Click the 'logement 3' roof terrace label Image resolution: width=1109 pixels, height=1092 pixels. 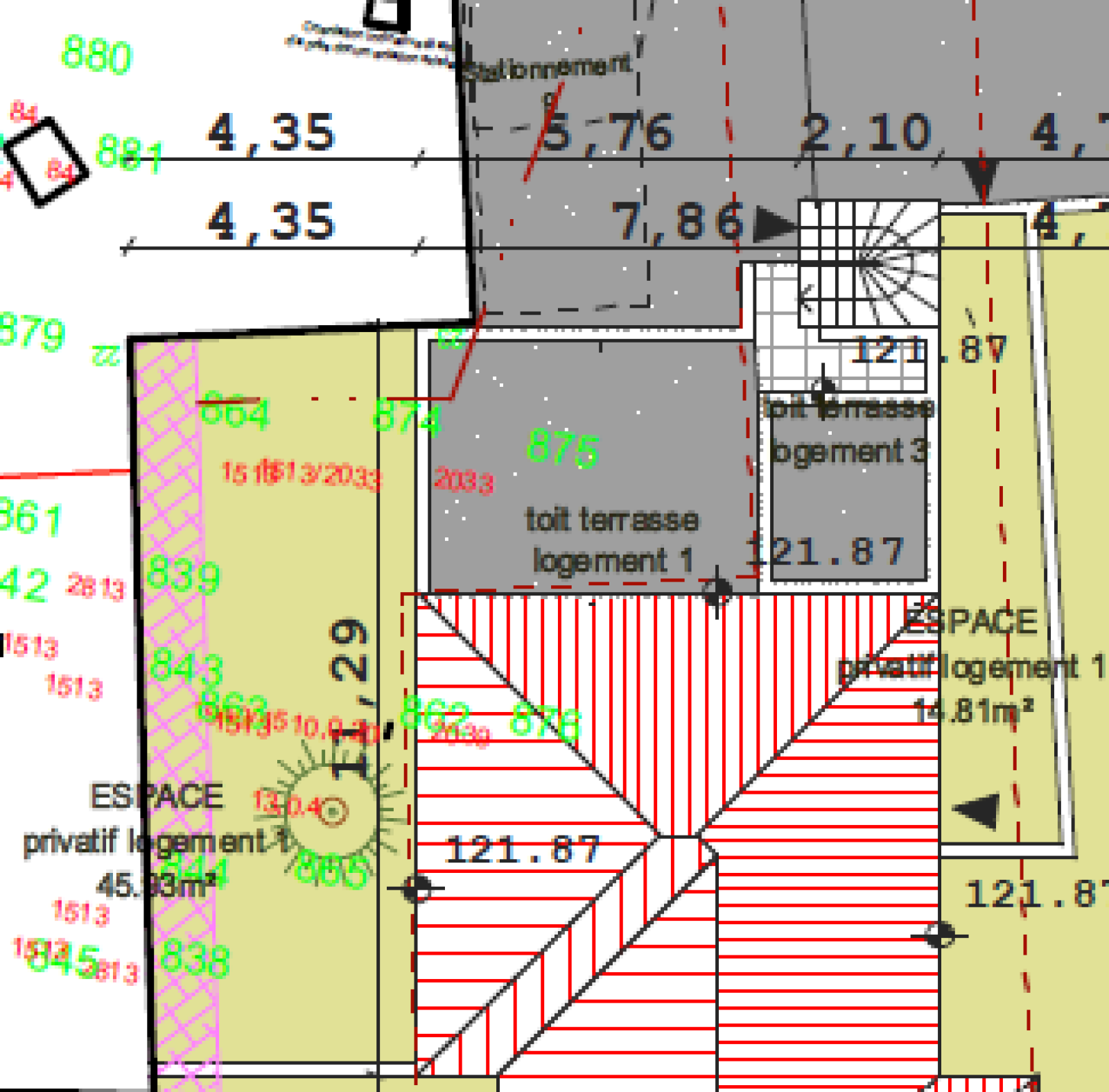[x=848, y=430]
